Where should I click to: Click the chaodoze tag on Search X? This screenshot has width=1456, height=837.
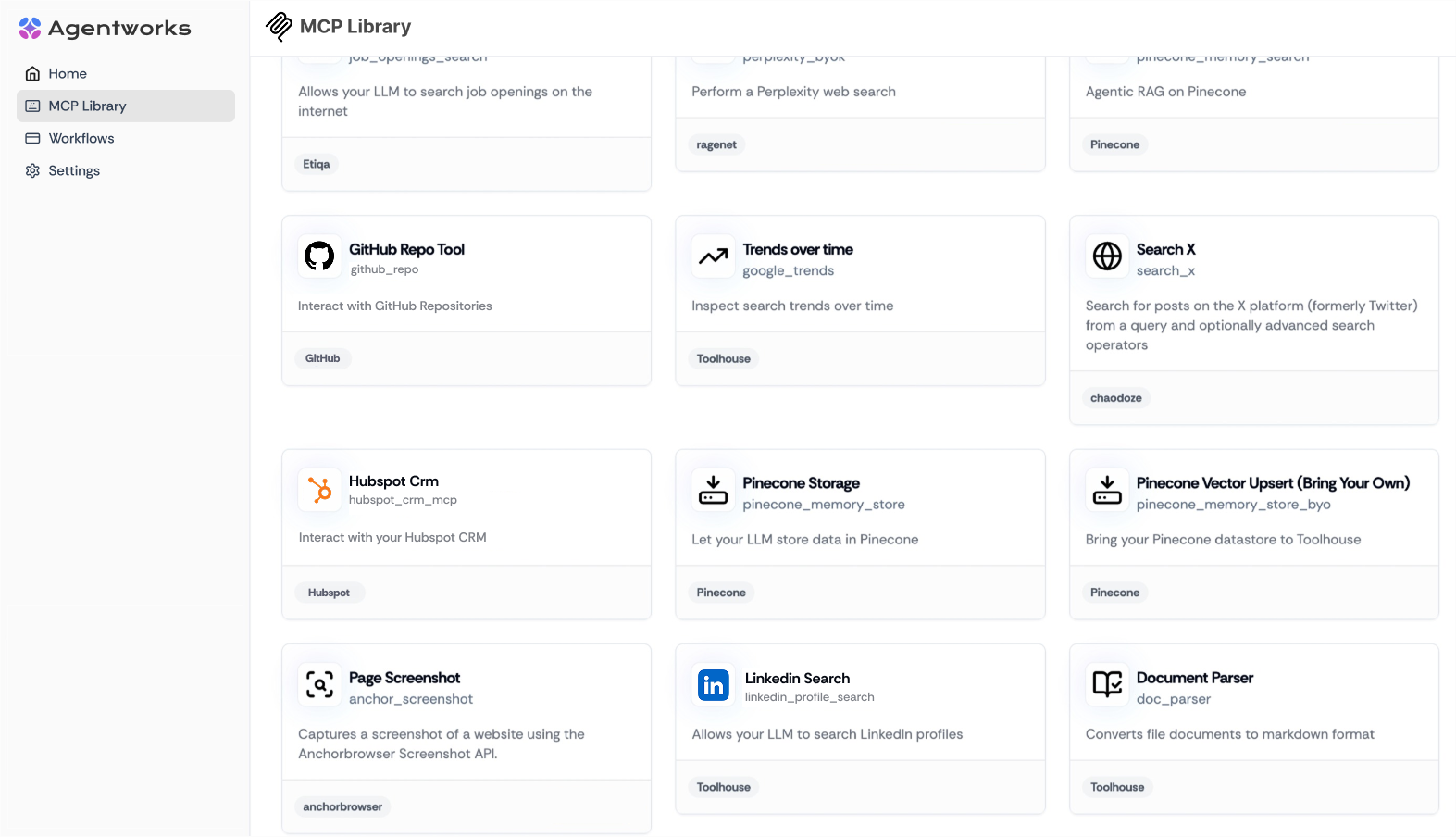(1115, 398)
